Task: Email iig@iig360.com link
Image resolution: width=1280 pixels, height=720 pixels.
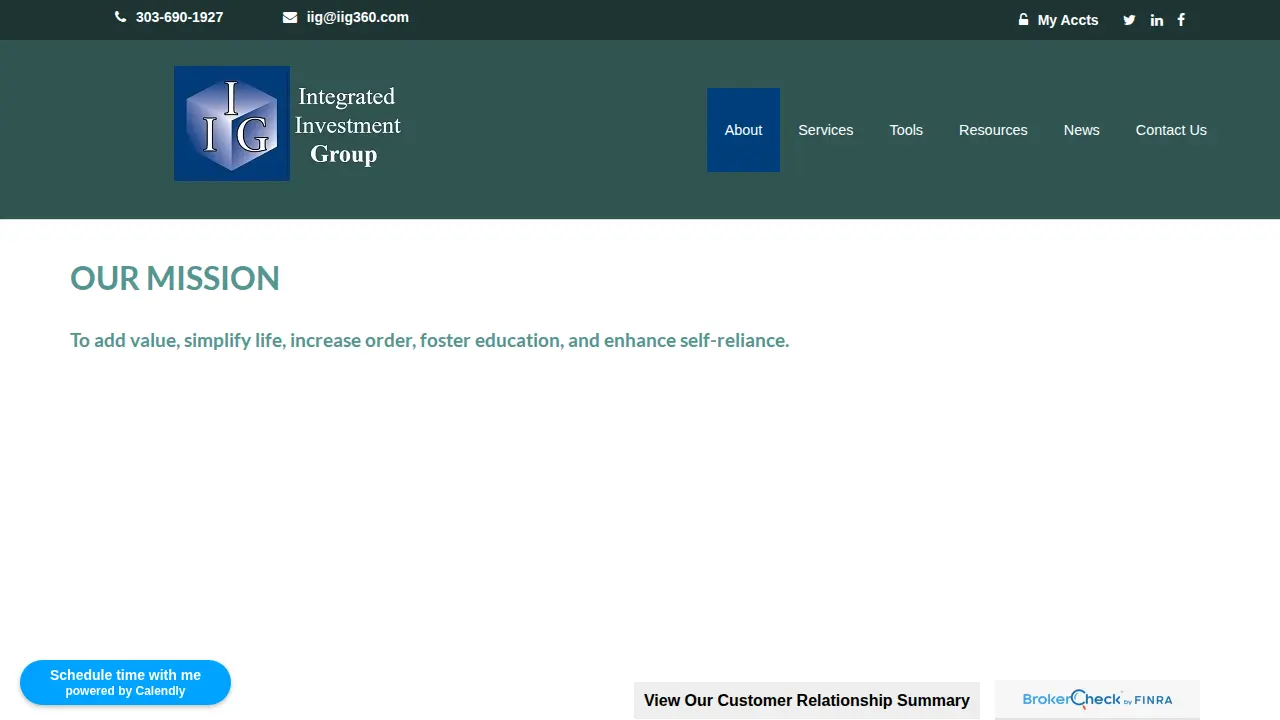Action: coord(358,17)
